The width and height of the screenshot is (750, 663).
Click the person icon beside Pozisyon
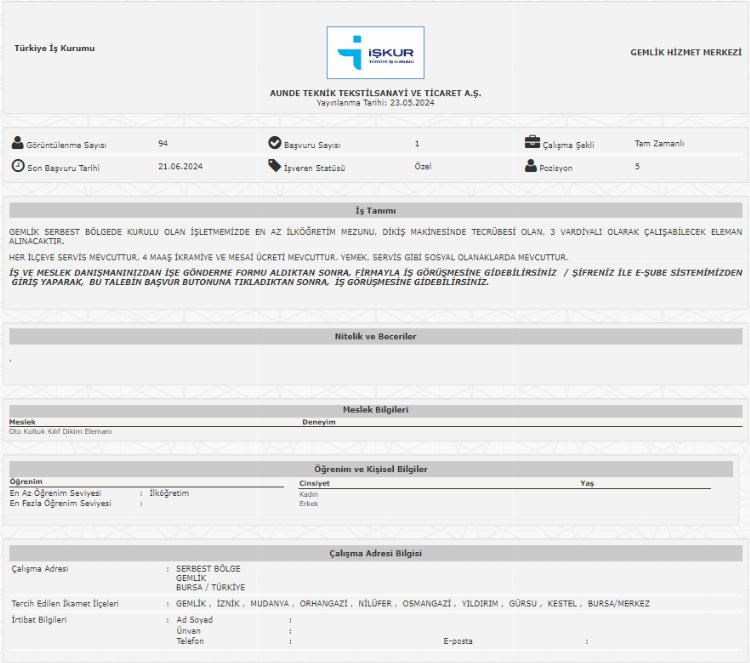tap(531, 166)
